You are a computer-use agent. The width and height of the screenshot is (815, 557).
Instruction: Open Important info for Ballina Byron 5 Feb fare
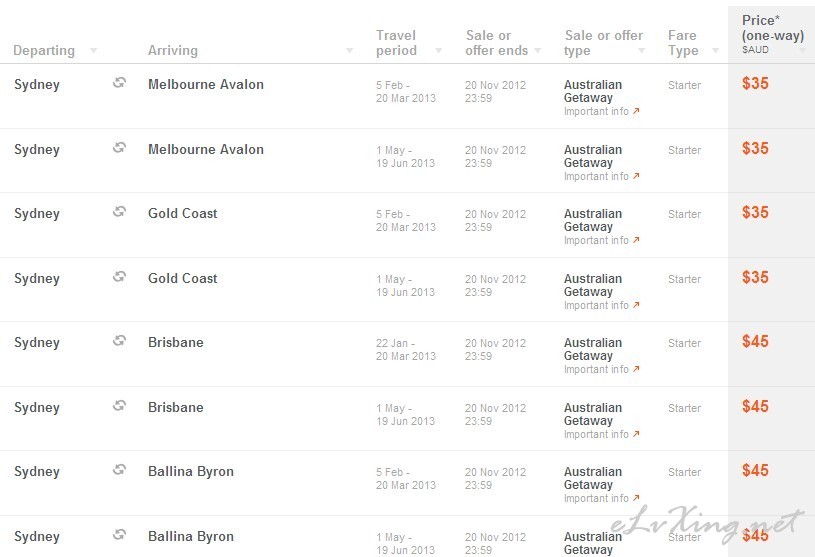click(x=601, y=498)
